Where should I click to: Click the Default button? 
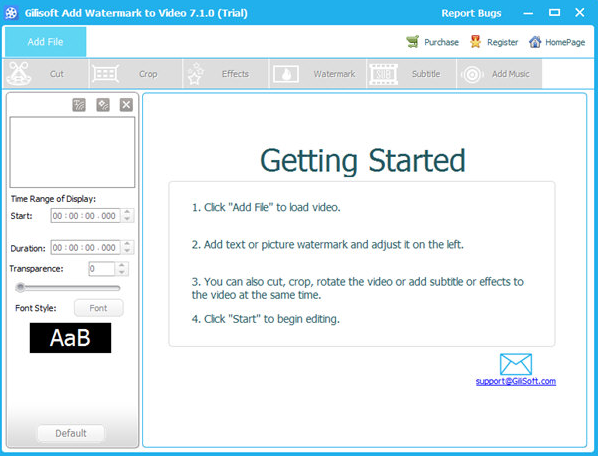71,434
